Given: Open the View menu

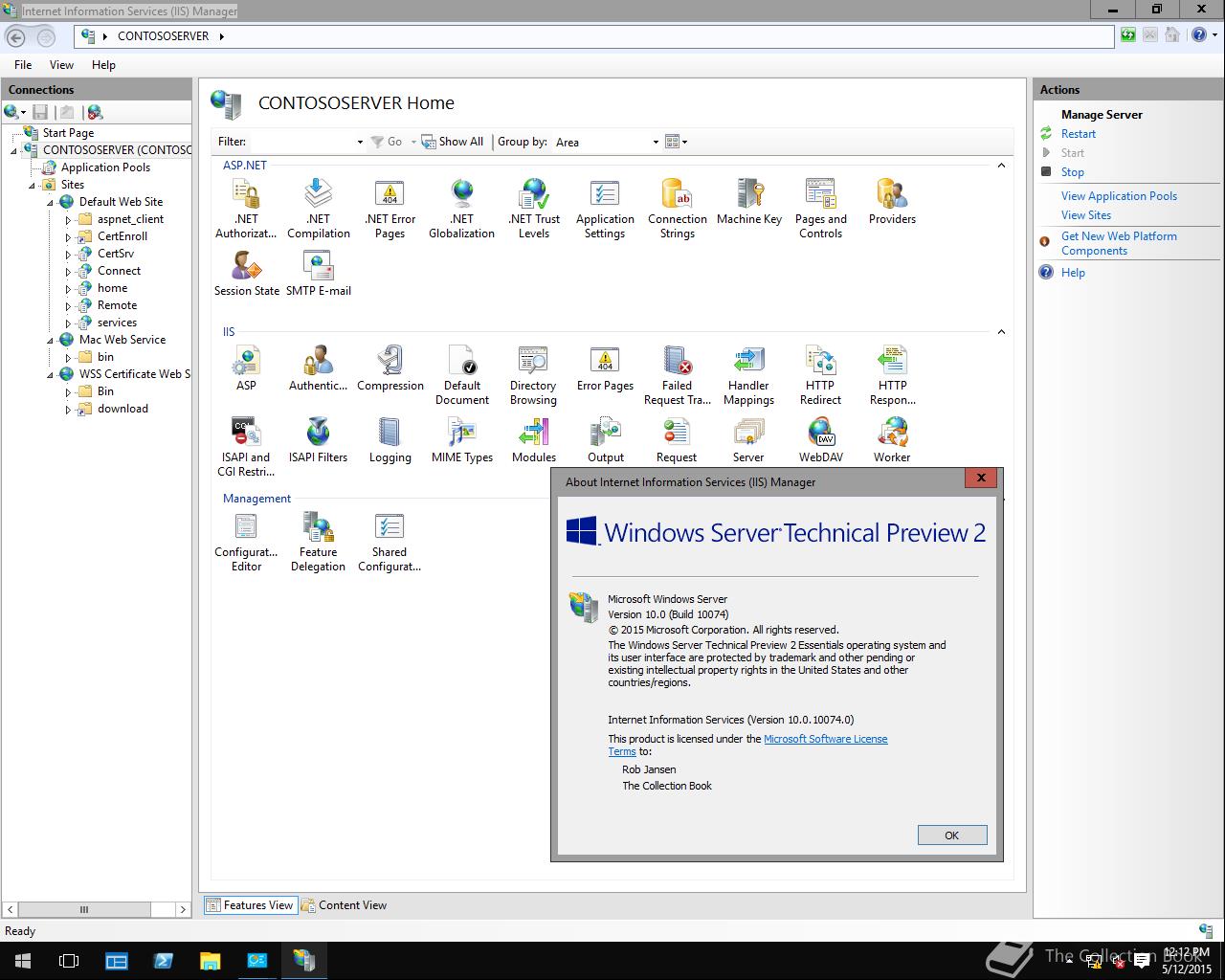Looking at the screenshot, I should [x=61, y=65].
